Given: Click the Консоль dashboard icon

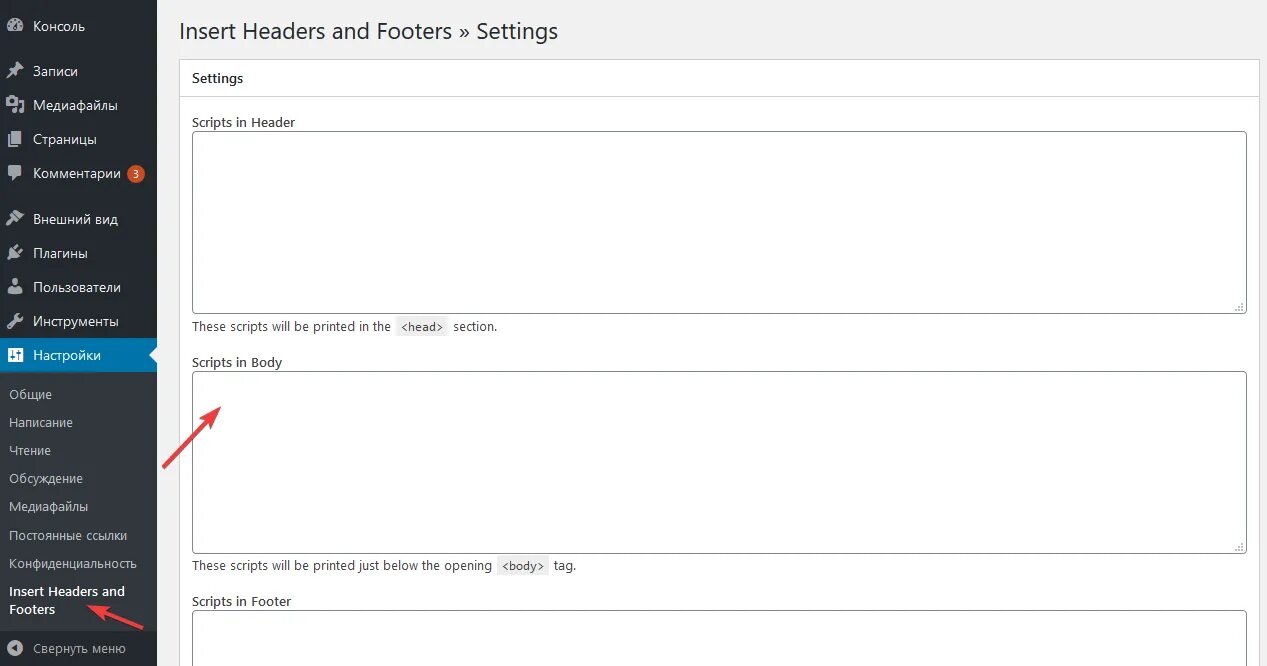Looking at the screenshot, I should tap(15, 26).
